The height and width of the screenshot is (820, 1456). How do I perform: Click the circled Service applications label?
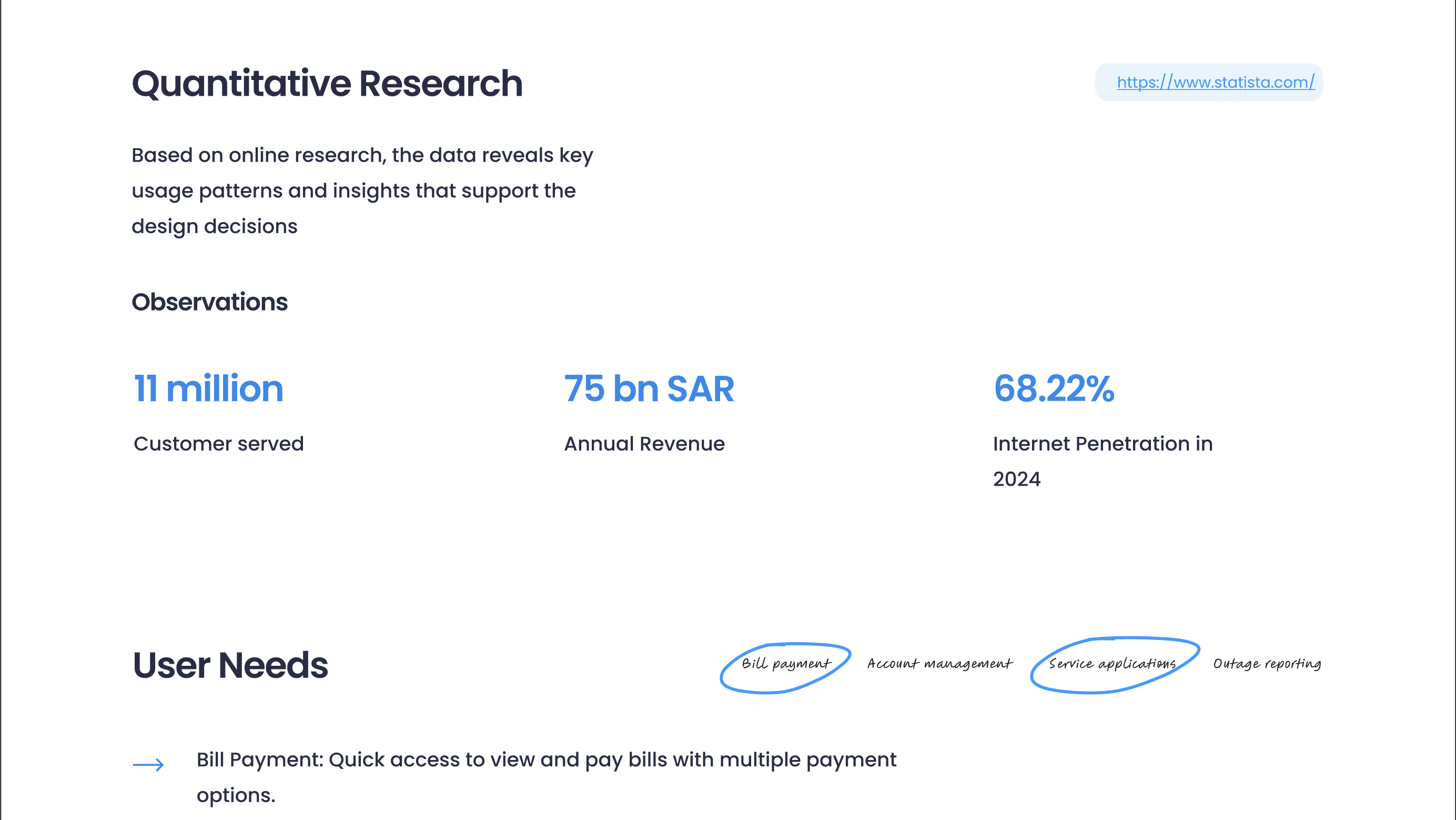coord(1112,664)
